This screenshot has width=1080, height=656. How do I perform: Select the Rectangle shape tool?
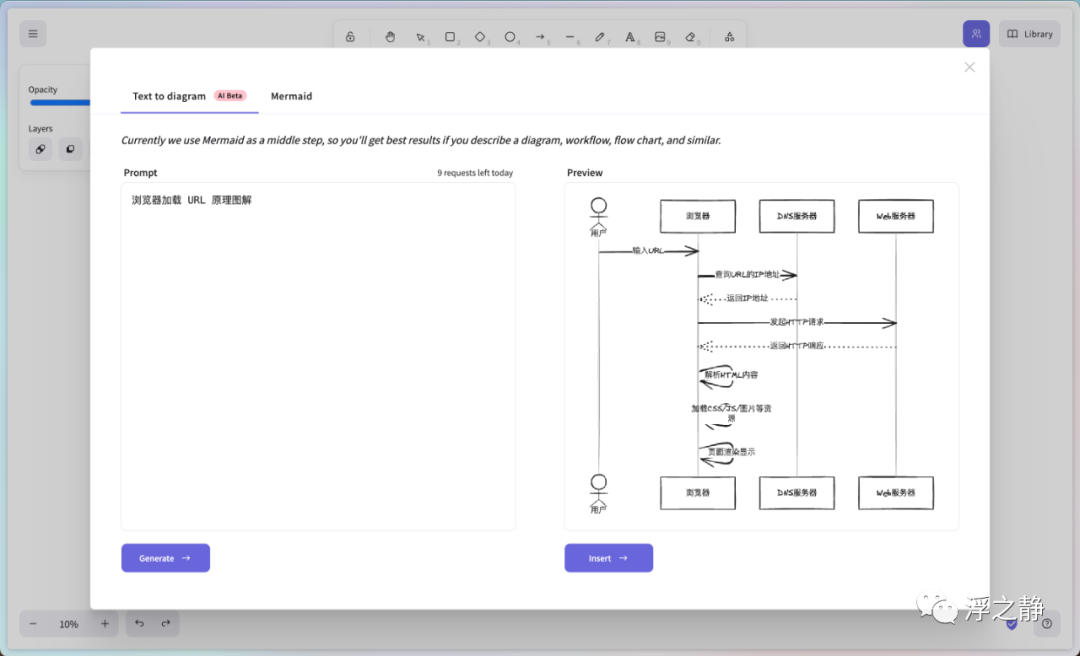click(450, 37)
